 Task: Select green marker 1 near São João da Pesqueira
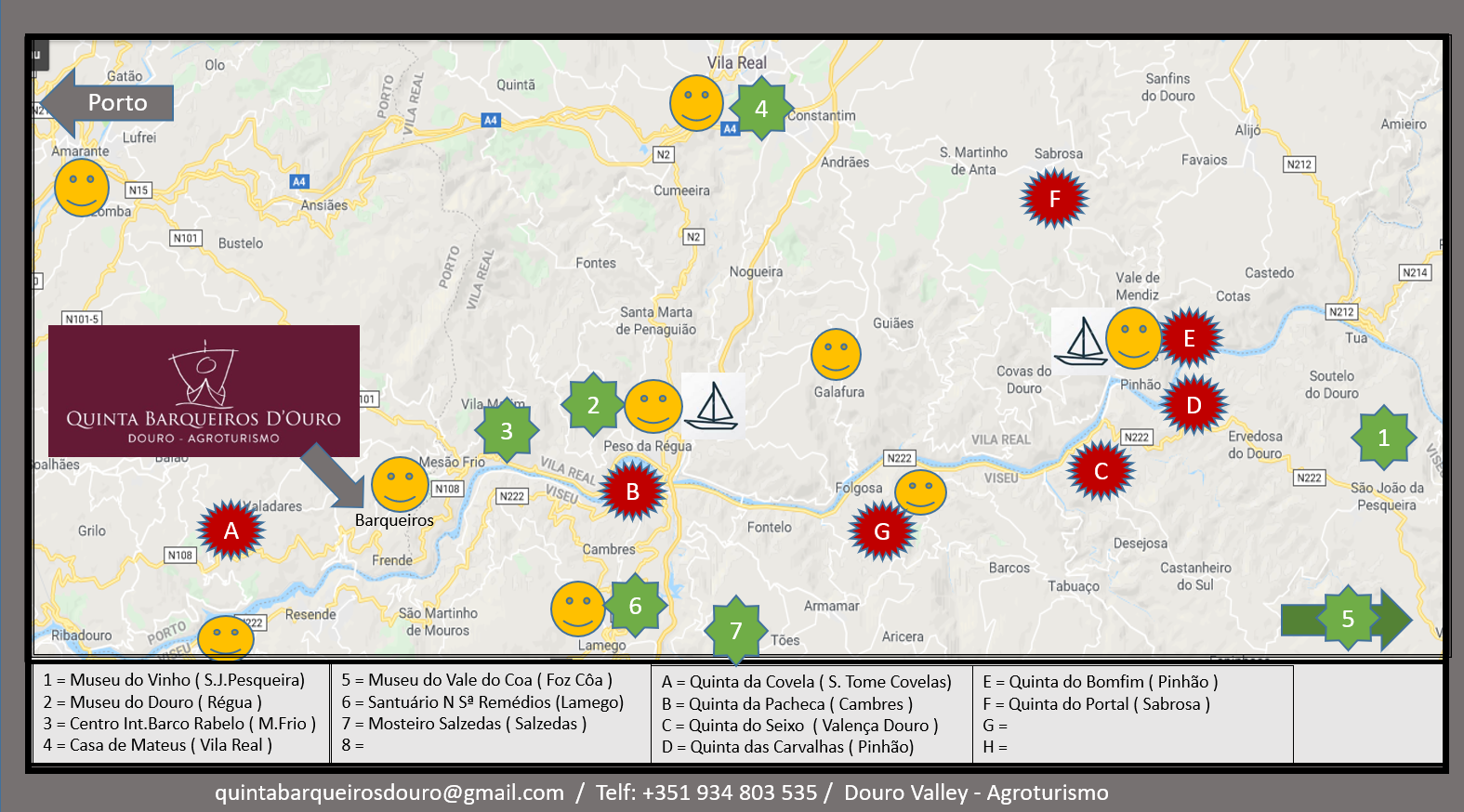tap(1383, 437)
